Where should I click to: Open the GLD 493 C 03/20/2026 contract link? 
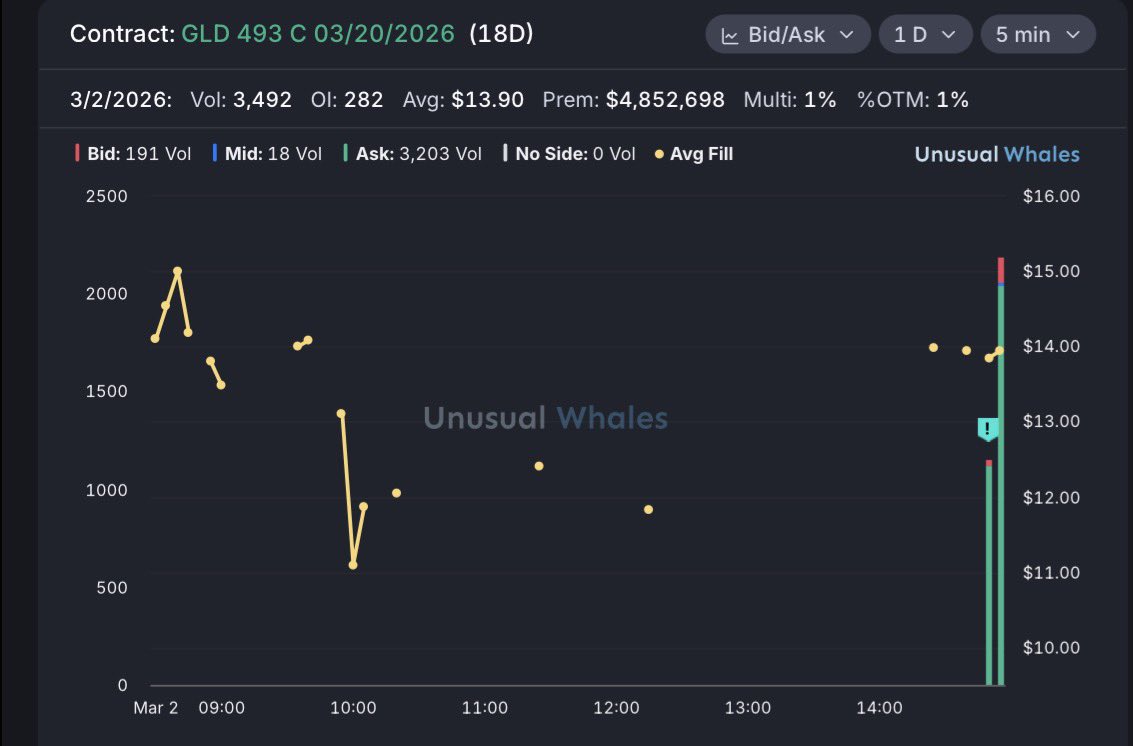click(318, 34)
